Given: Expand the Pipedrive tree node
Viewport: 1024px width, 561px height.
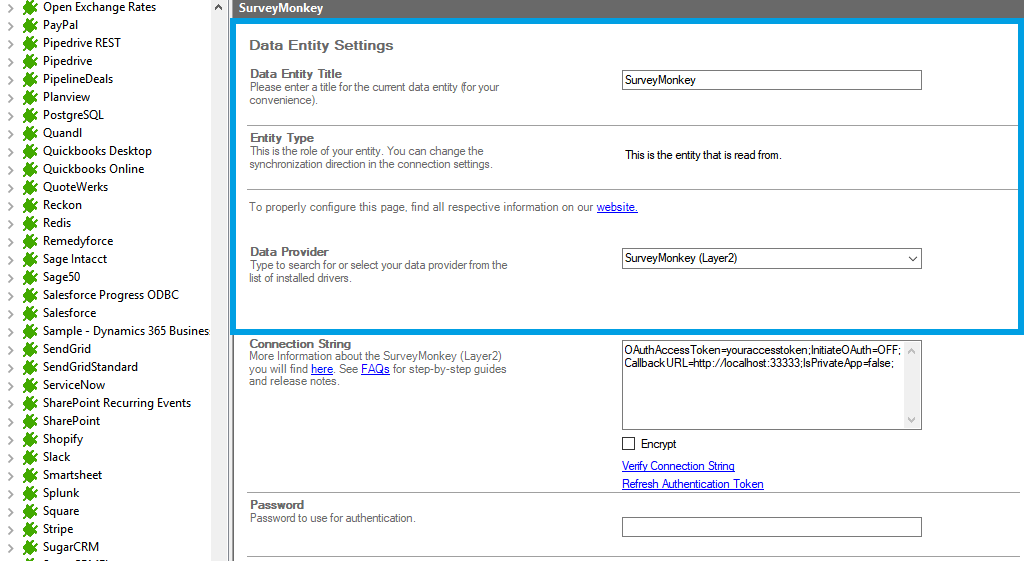Looking at the screenshot, I should 10,62.
